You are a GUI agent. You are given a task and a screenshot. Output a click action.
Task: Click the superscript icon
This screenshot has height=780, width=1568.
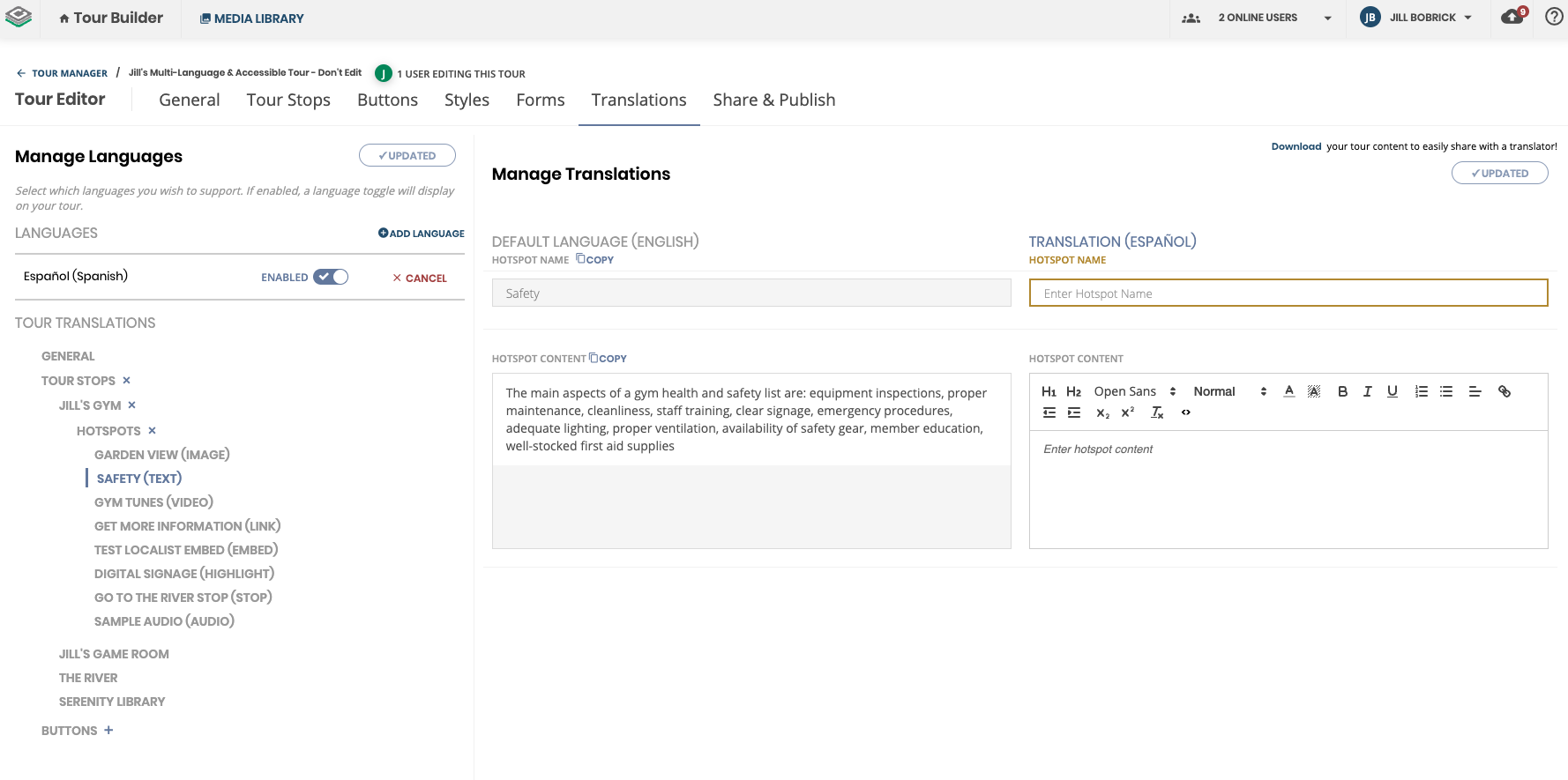(x=1127, y=413)
